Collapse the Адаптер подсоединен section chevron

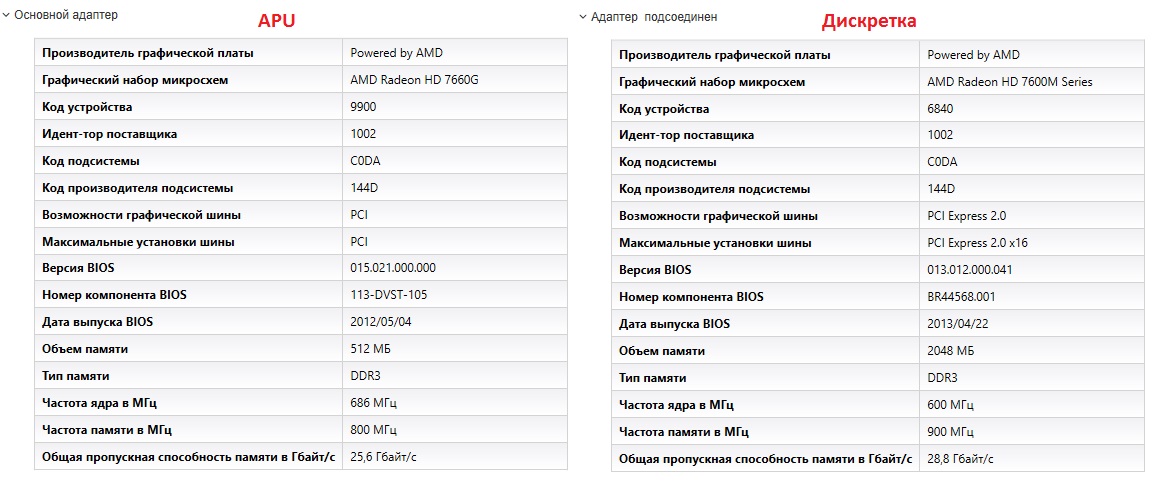[583, 18]
